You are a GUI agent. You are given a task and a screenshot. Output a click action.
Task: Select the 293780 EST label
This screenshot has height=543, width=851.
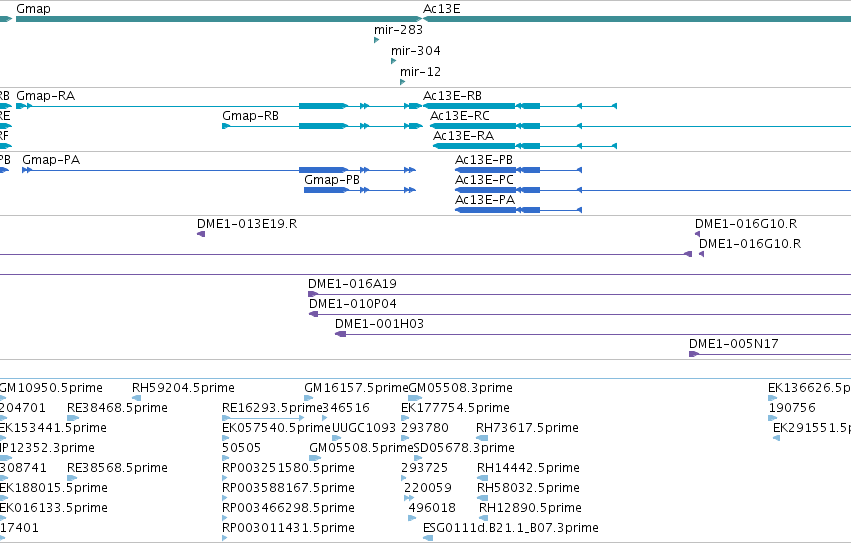point(425,428)
